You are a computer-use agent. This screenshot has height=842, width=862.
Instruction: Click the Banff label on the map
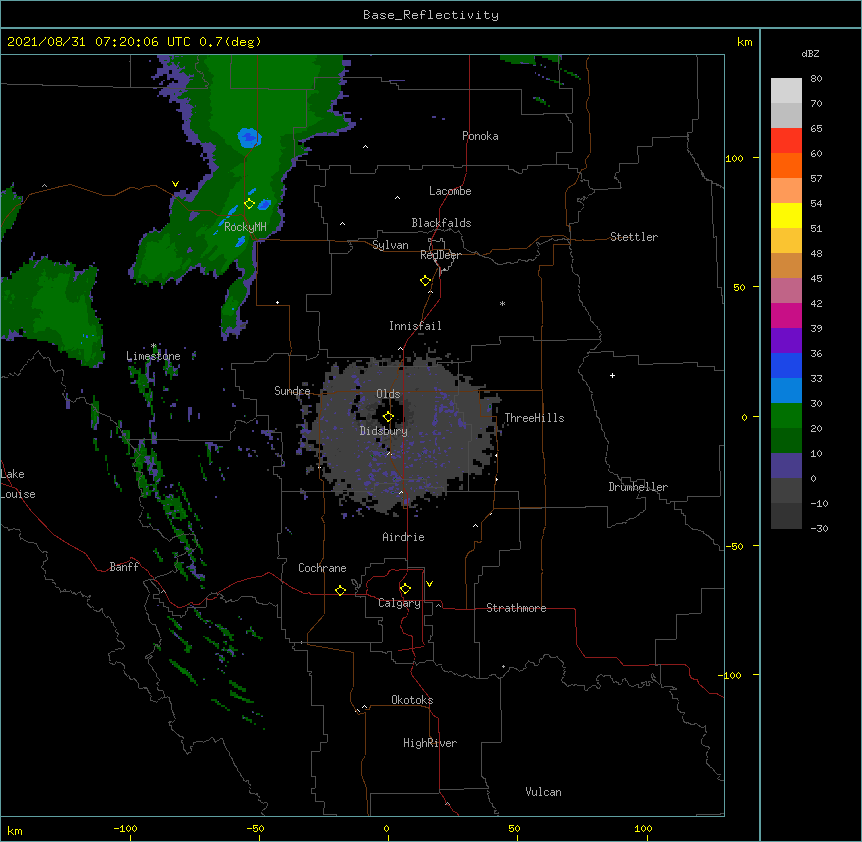124,567
